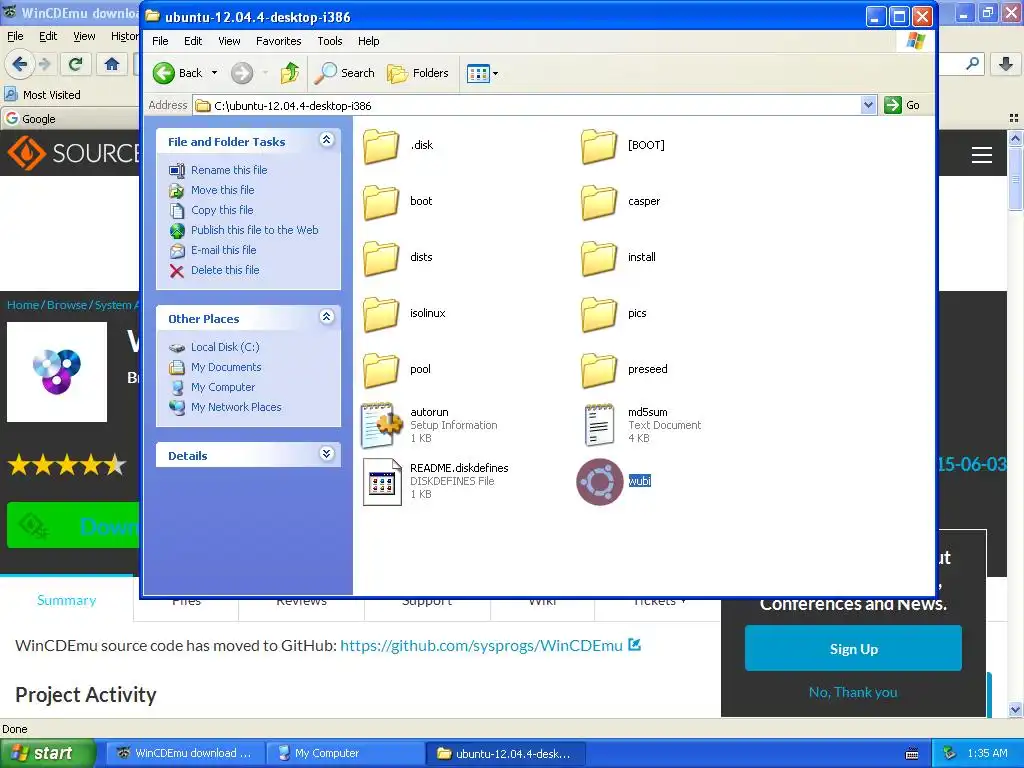The height and width of the screenshot is (768, 1024).
Task: Select the README.diskdefines file icon
Action: [x=382, y=482]
